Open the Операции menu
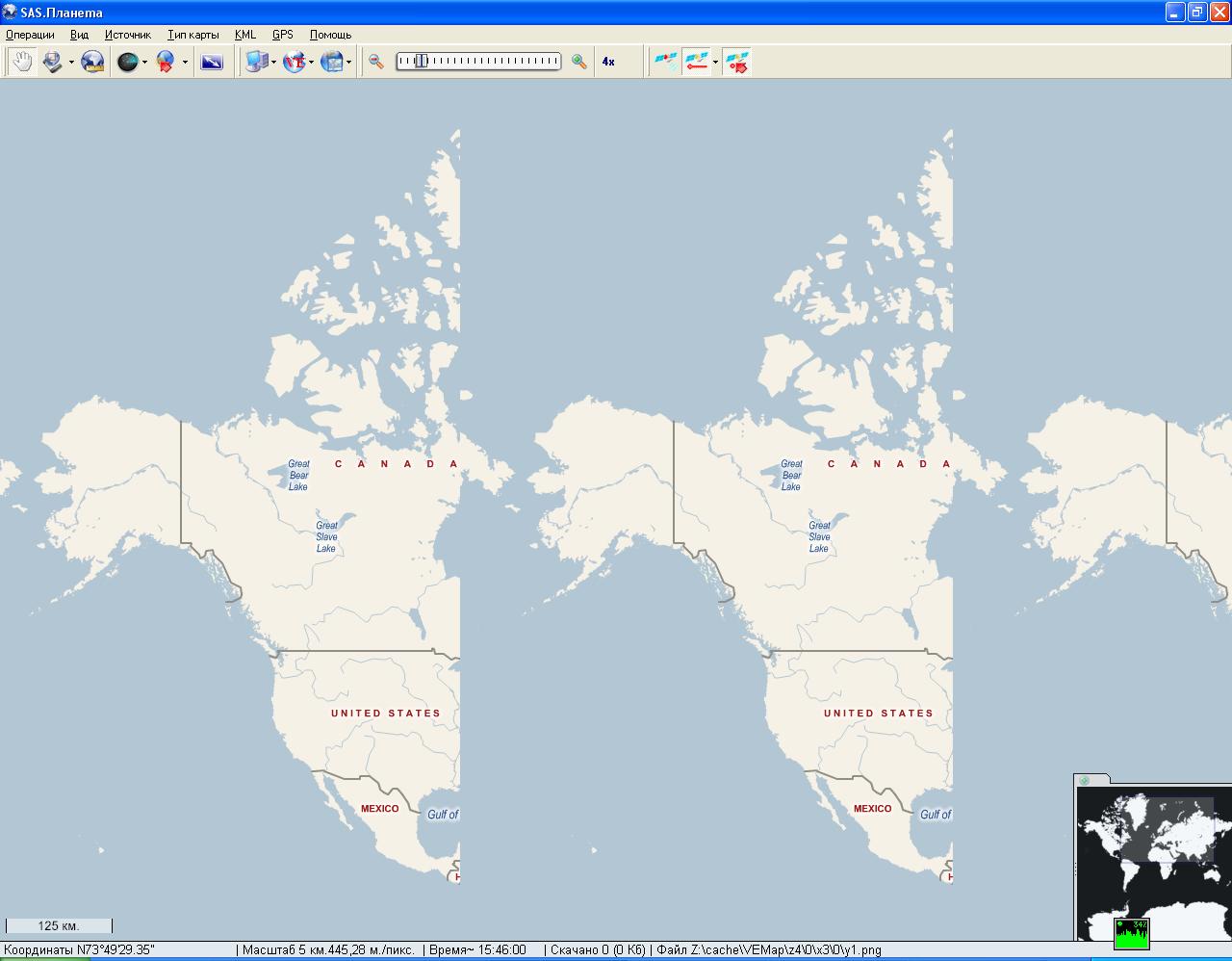The width and height of the screenshot is (1232, 961). (x=30, y=35)
